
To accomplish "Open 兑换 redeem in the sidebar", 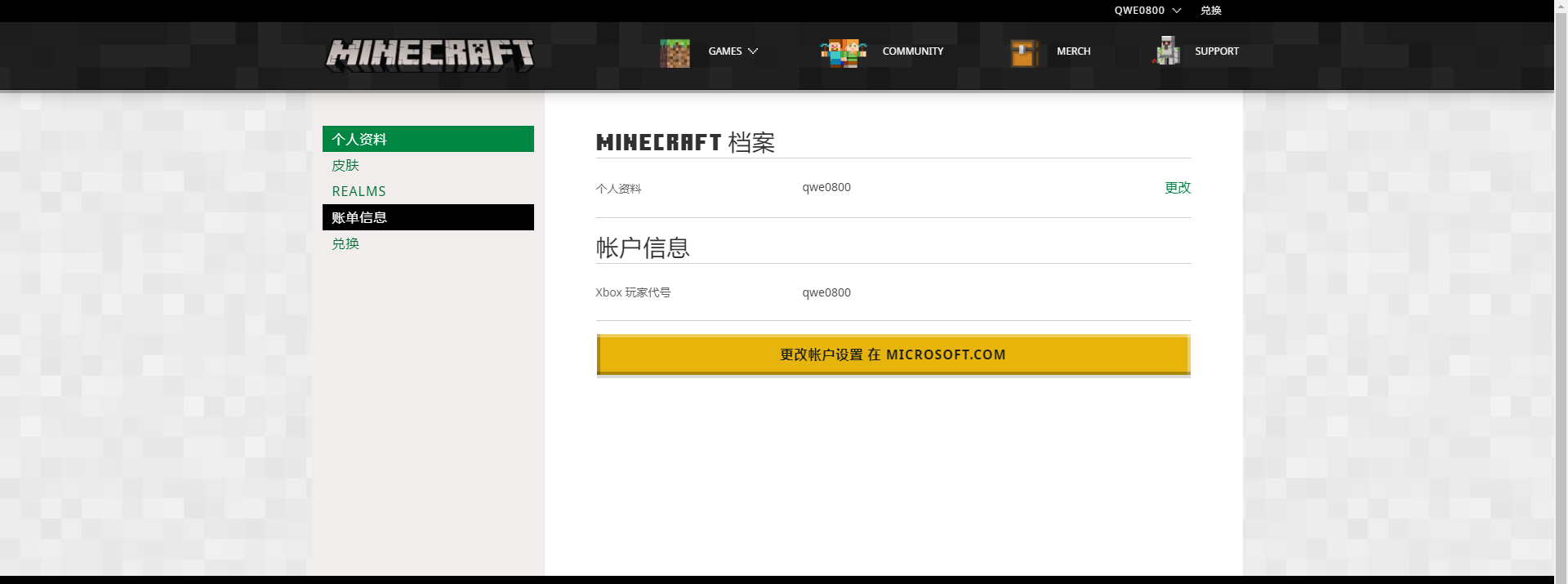I will point(345,243).
